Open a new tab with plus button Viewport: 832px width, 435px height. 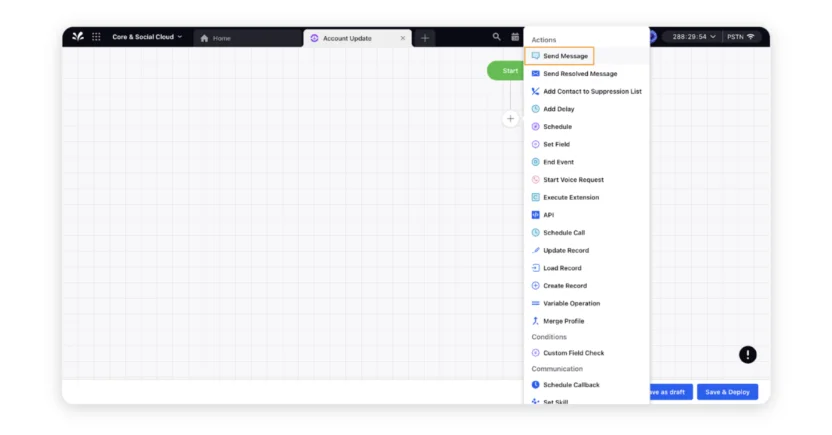(424, 38)
